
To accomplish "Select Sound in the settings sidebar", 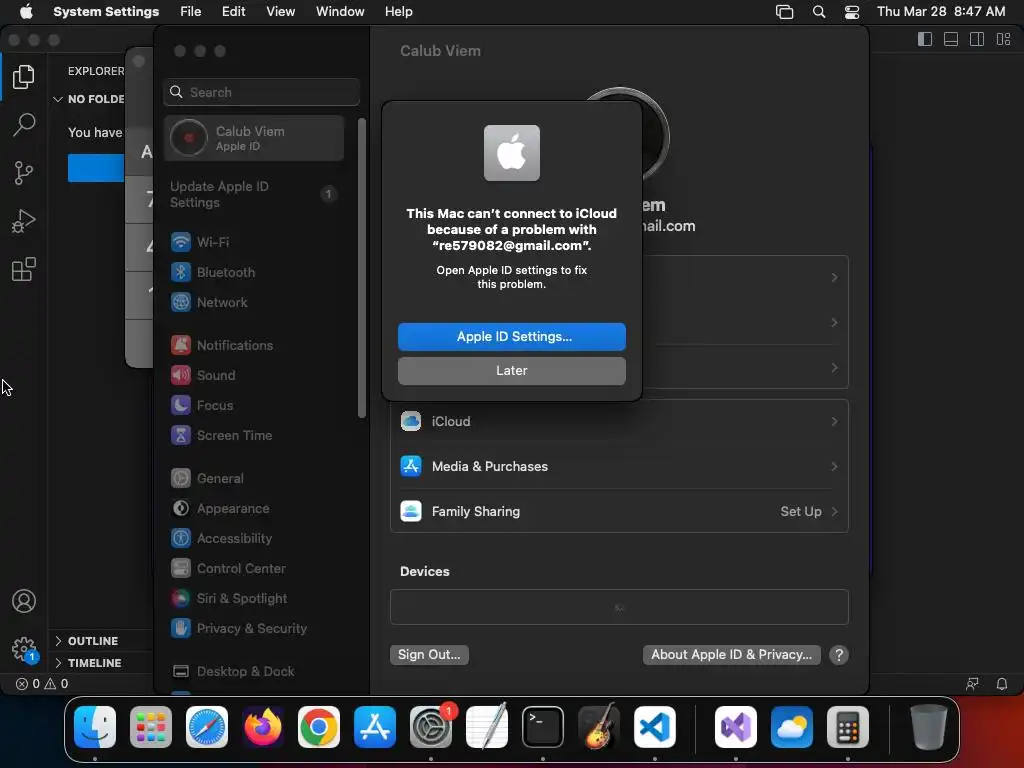I will click(x=254, y=376).
